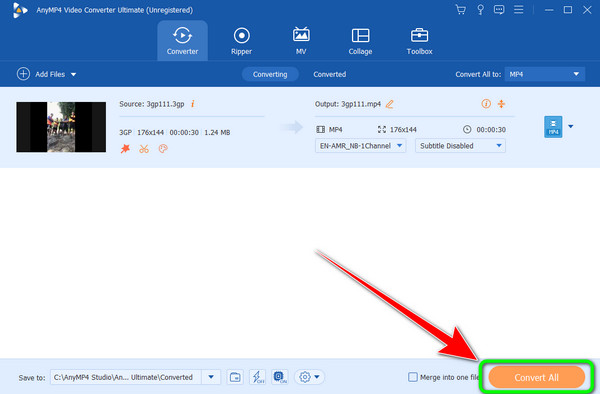The image size is (600, 394).
Task: Open the Toolbox tab
Action: pyautogui.click(x=419, y=41)
